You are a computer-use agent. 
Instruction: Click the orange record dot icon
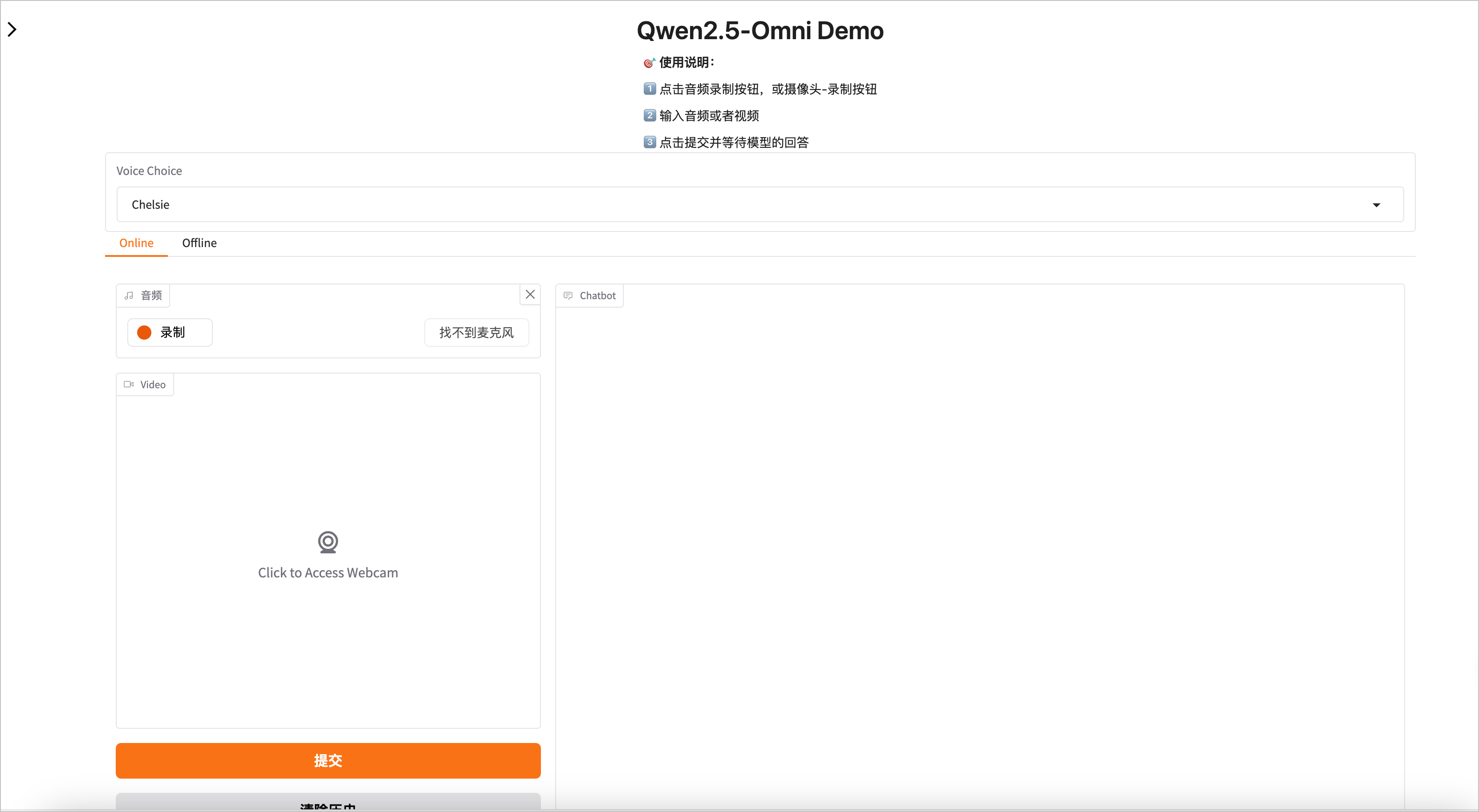[x=144, y=333]
